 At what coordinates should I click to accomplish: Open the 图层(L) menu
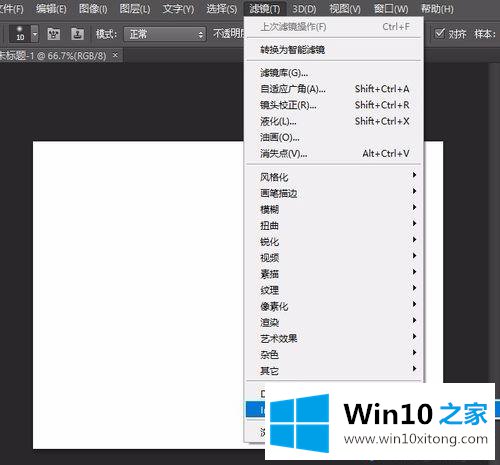click(x=135, y=9)
